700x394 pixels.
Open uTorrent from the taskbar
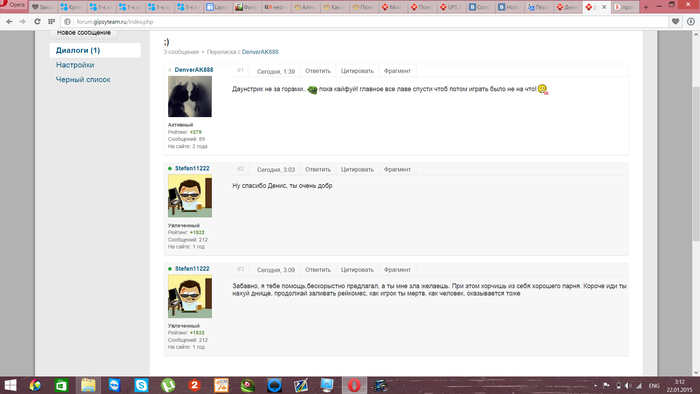pyautogui.click(x=168, y=385)
